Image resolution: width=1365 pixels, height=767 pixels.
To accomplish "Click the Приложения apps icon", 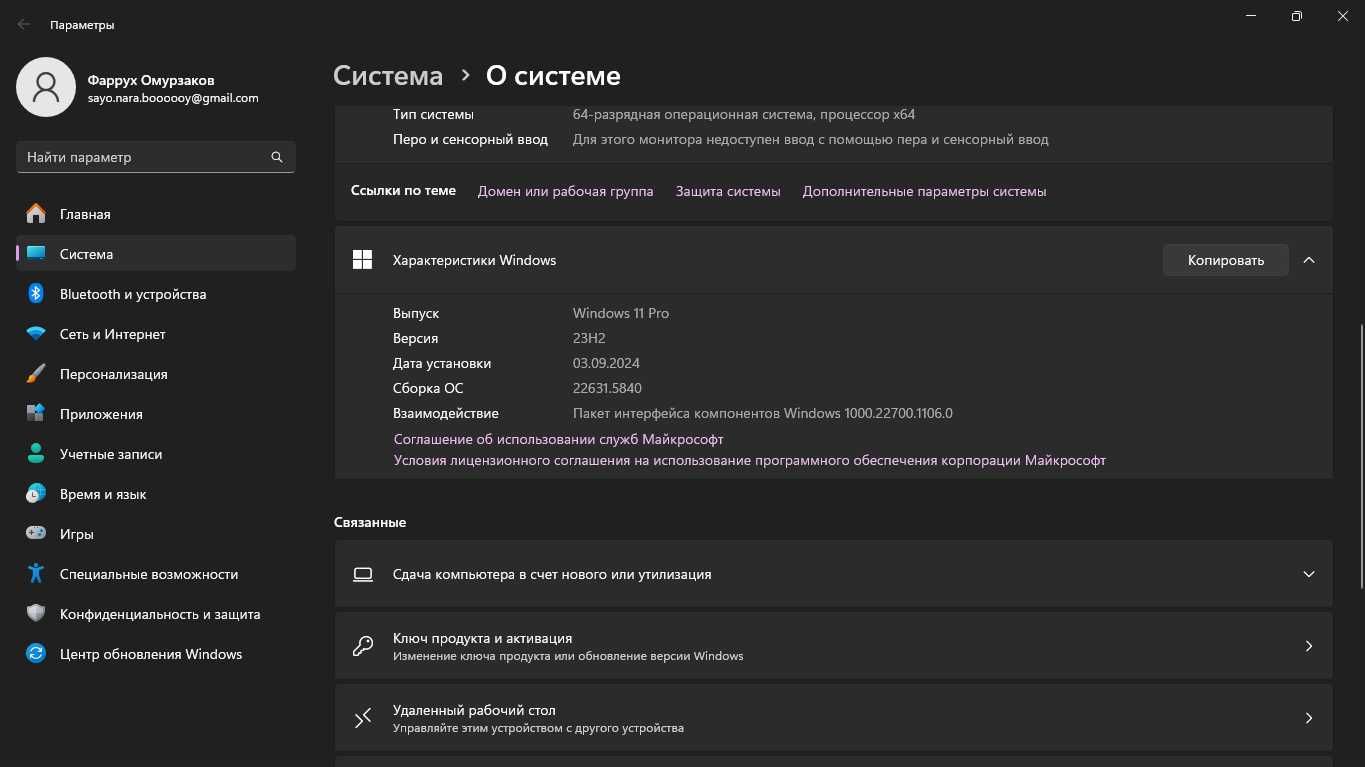I will 36,414.
